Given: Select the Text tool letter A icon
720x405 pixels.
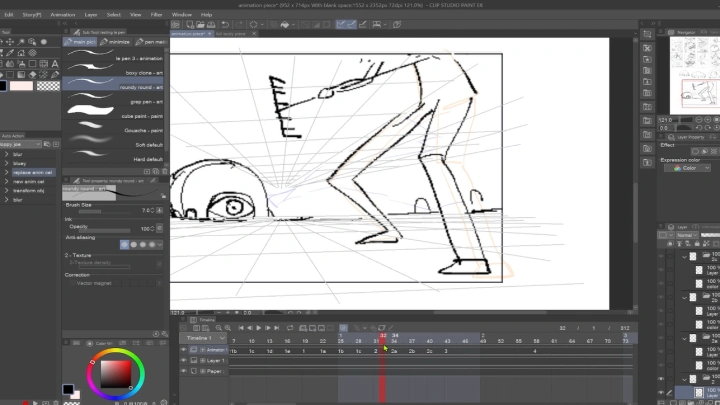Looking at the screenshot, I should [55, 64].
